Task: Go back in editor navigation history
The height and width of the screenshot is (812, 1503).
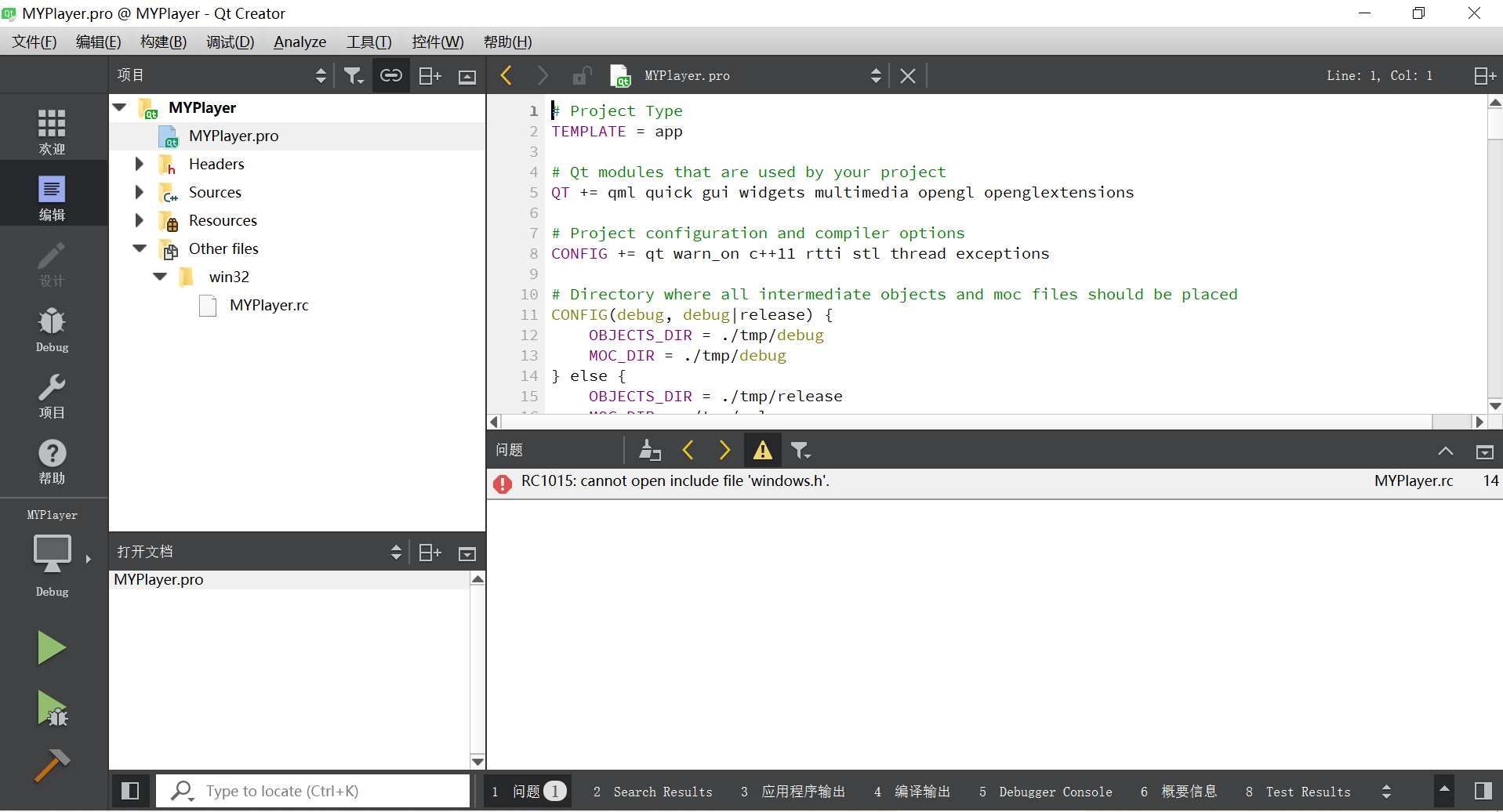Action: pos(506,75)
